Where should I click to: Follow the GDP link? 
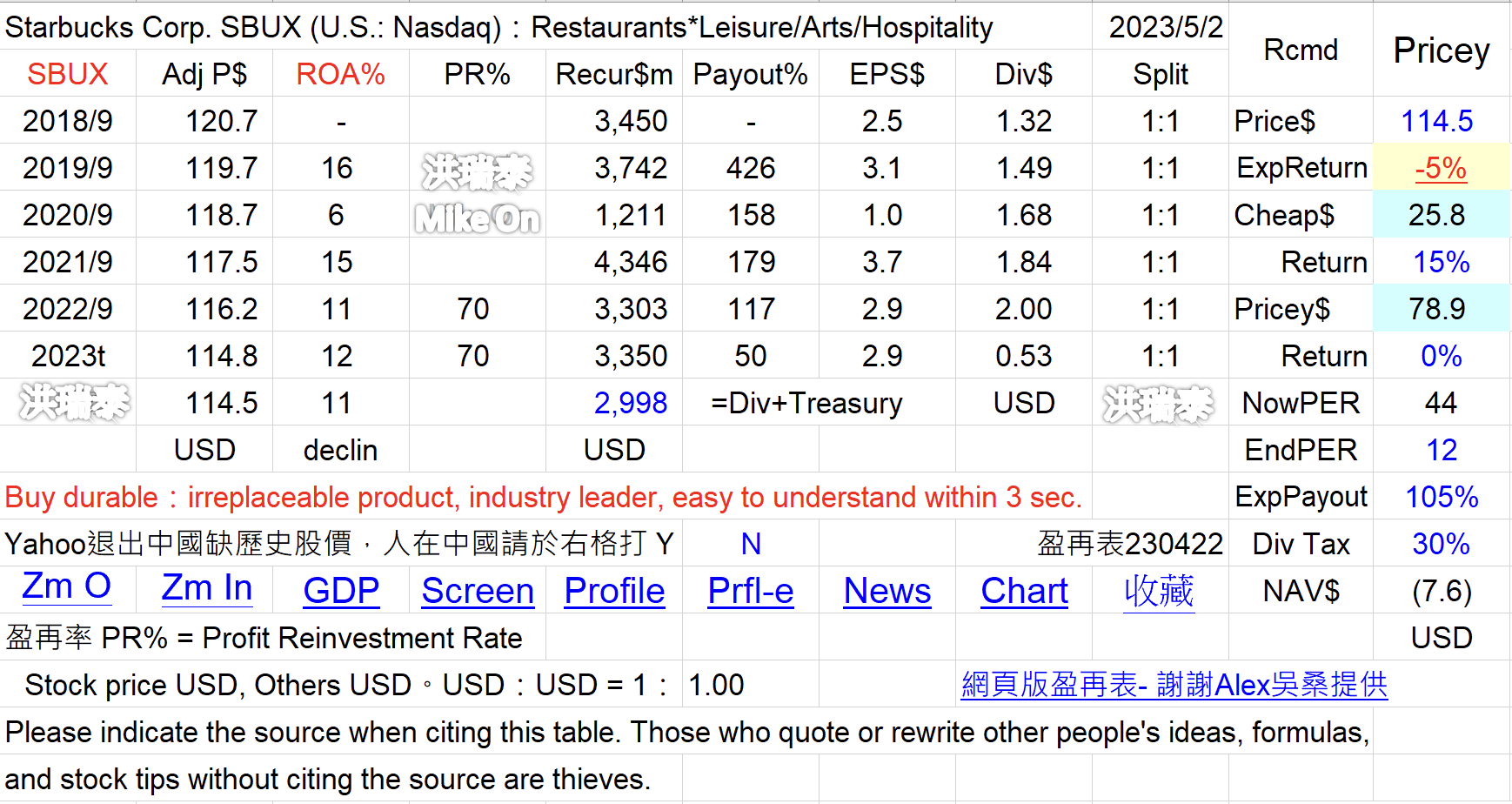pyautogui.click(x=341, y=591)
